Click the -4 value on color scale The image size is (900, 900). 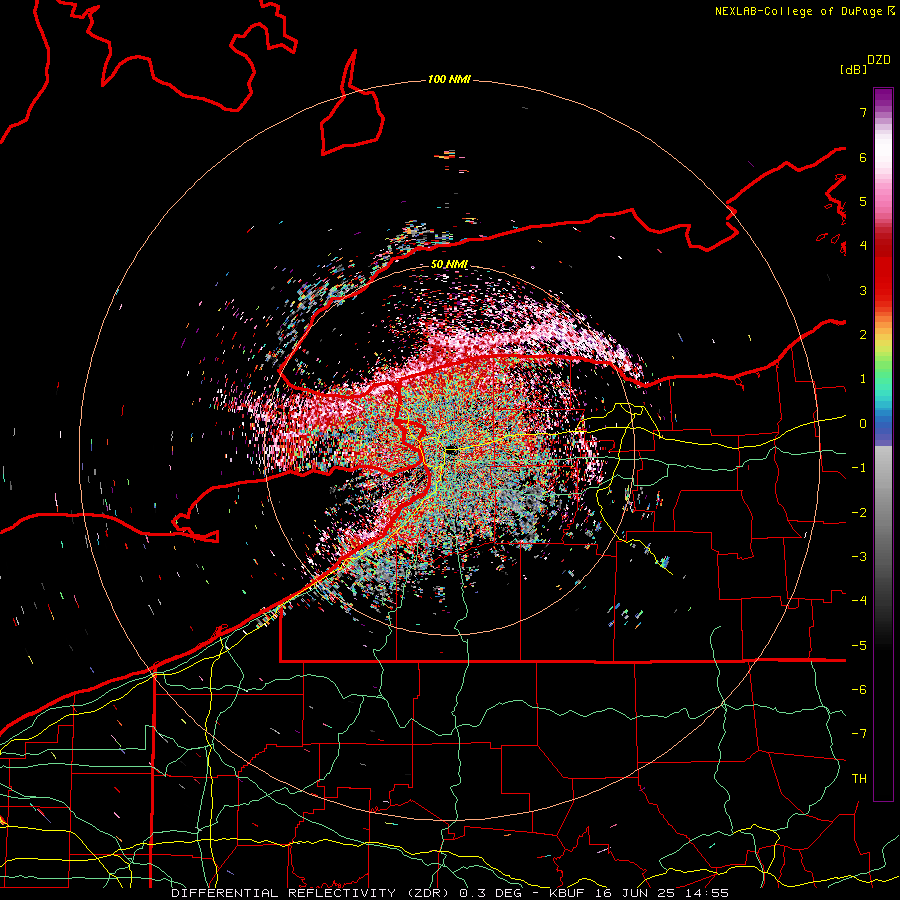(x=859, y=601)
